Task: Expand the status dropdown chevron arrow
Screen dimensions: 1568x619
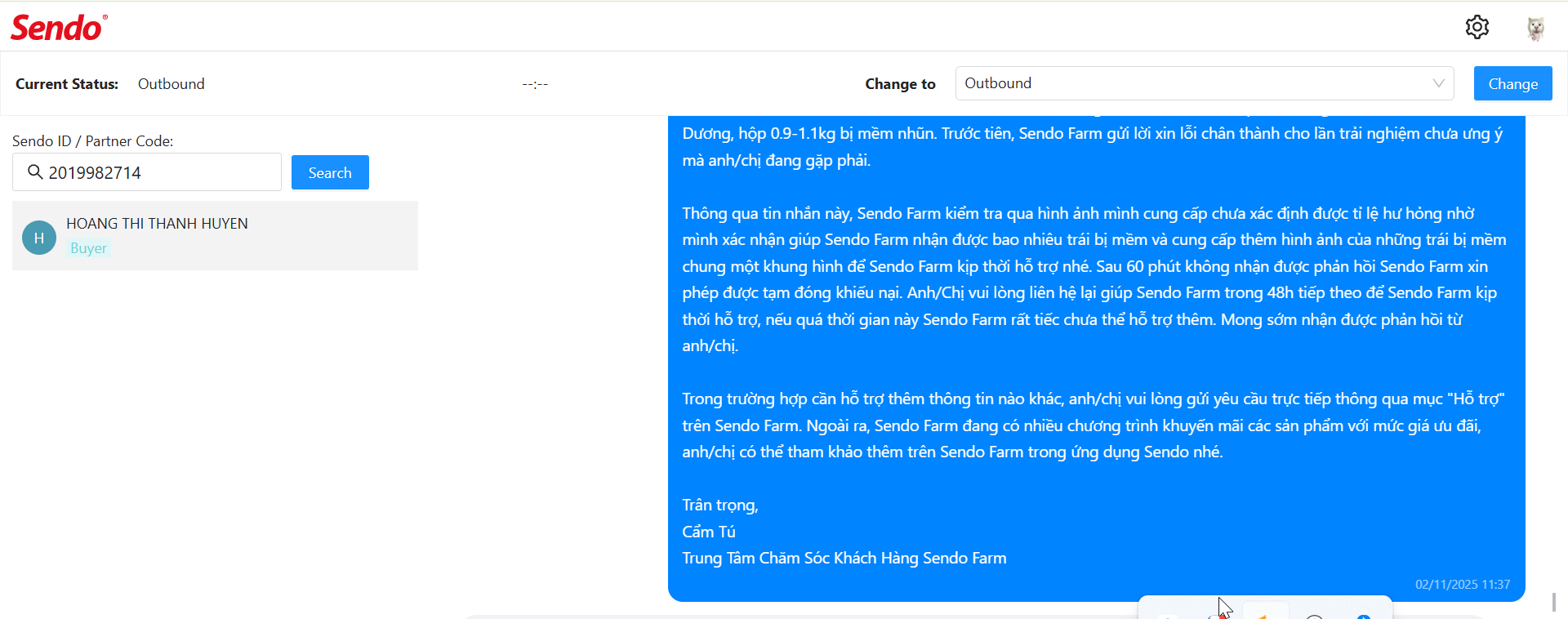Action: pos(1438,83)
